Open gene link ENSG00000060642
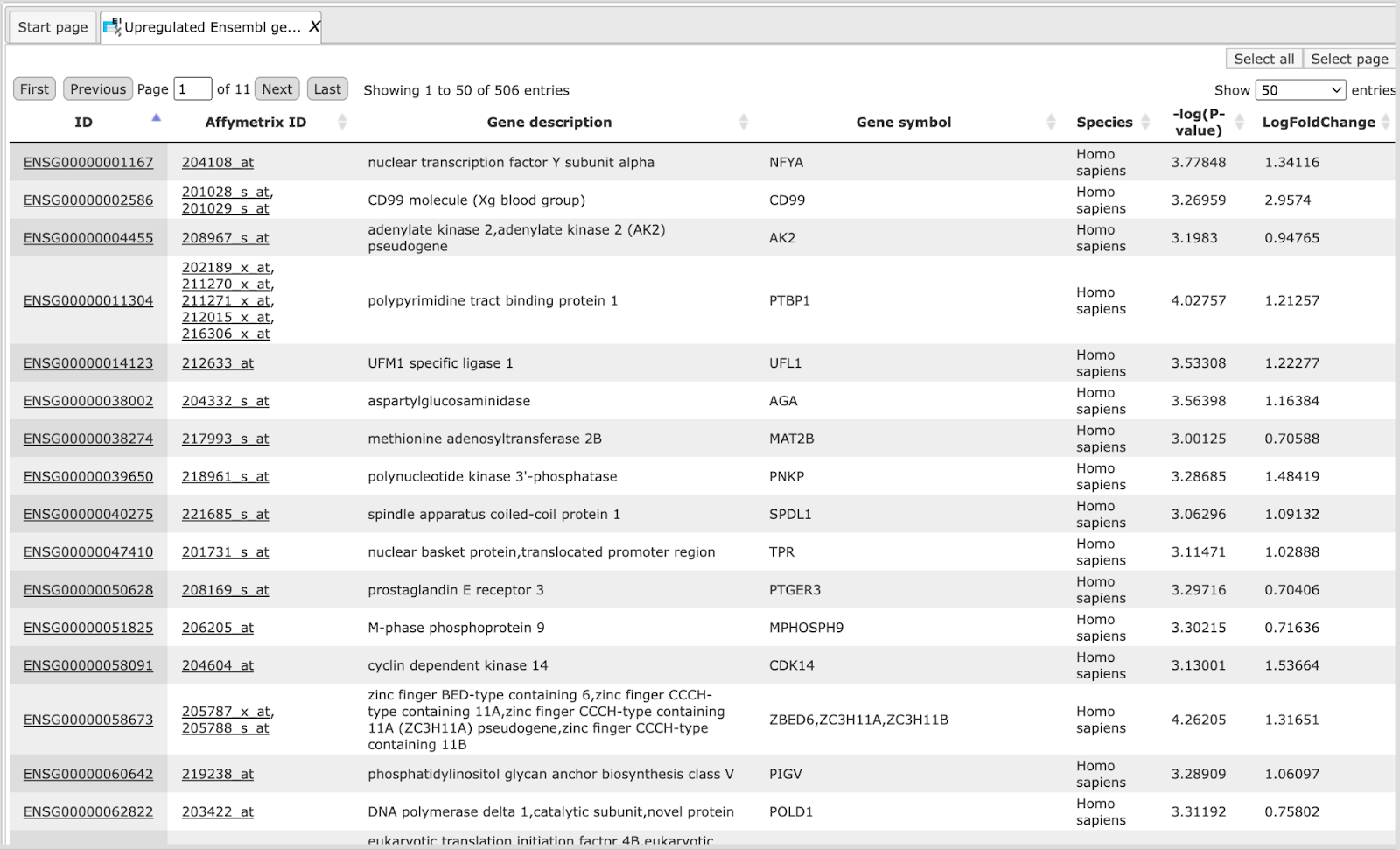 88,774
